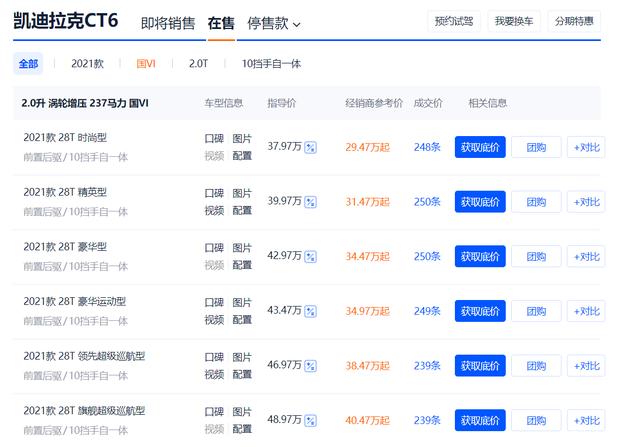Open 248条 deal price link
Screen dimensions: 620x447
[427, 147]
